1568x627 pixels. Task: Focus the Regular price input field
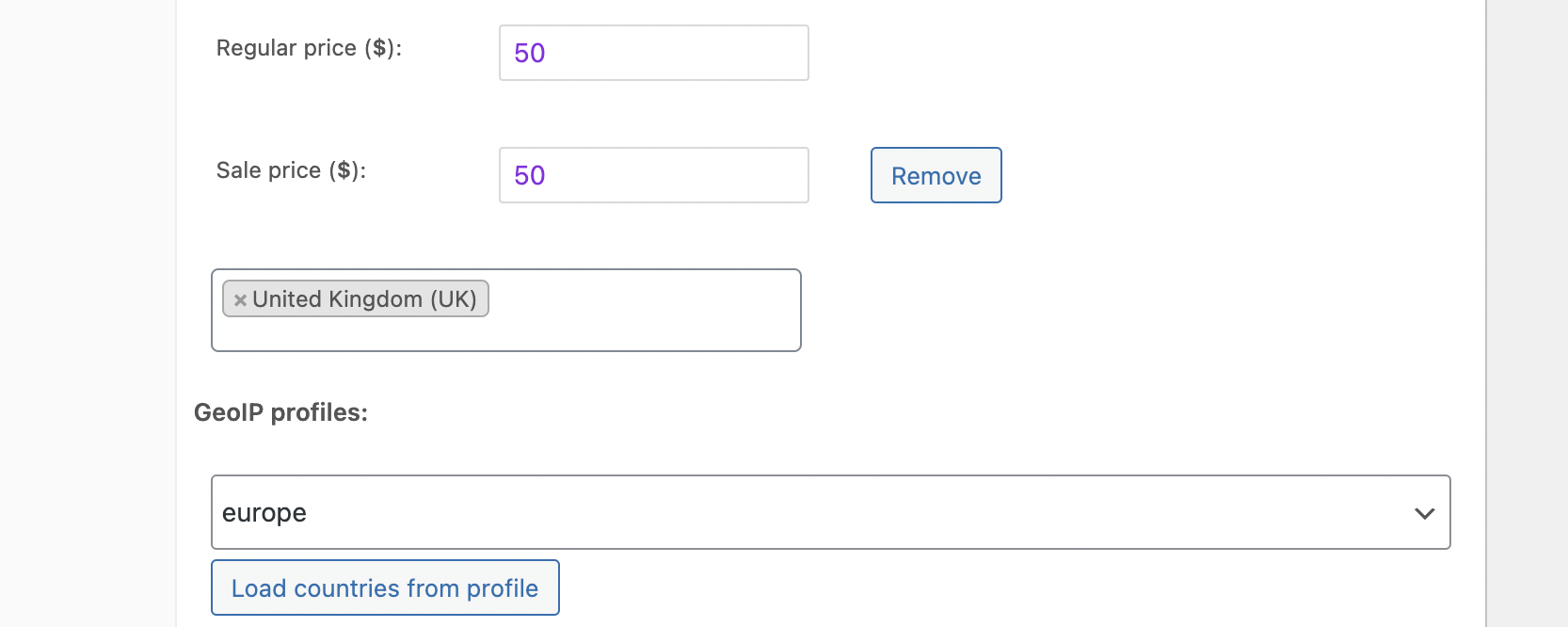653,53
